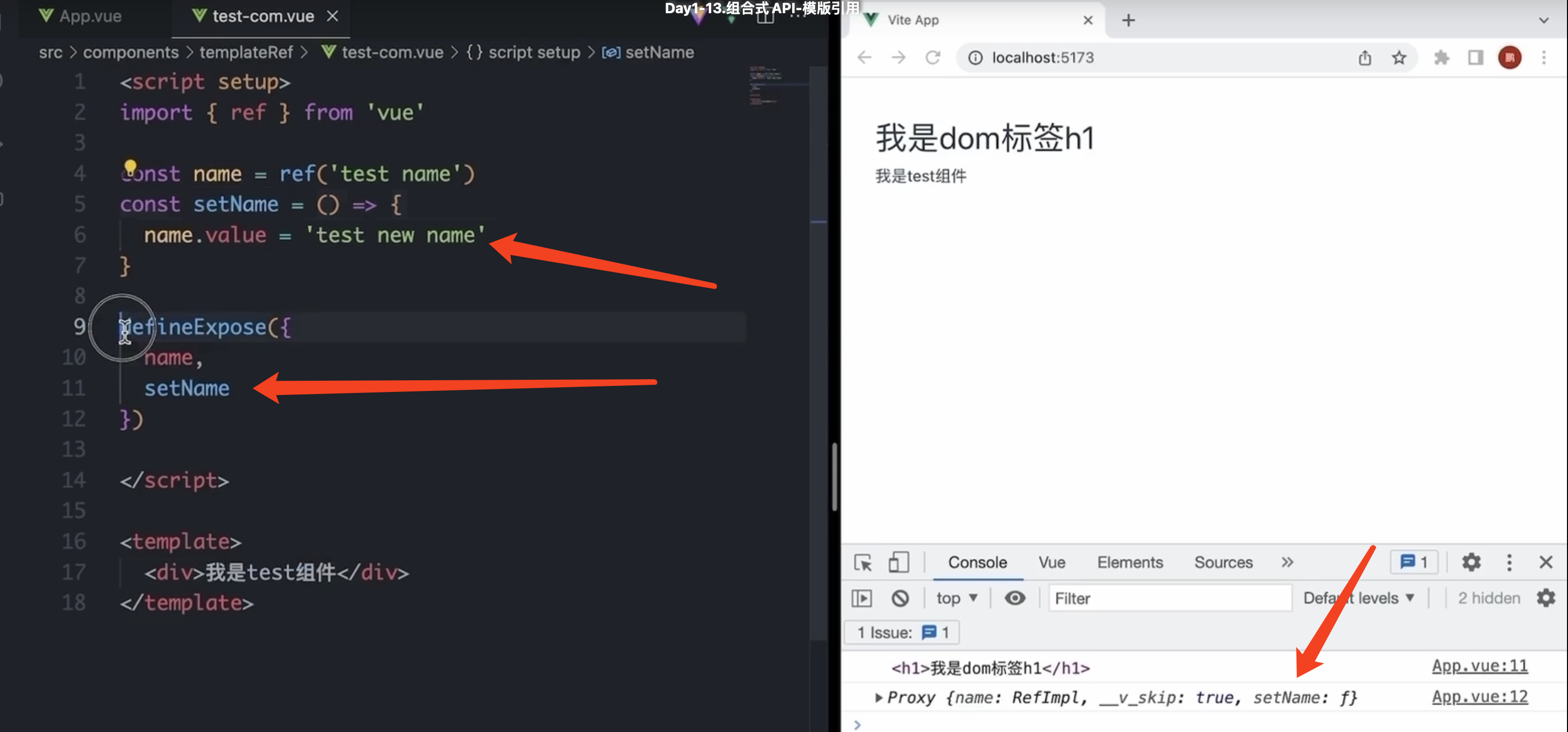
Task: Open console settings gear beside hidden count
Action: point(1546,598)
